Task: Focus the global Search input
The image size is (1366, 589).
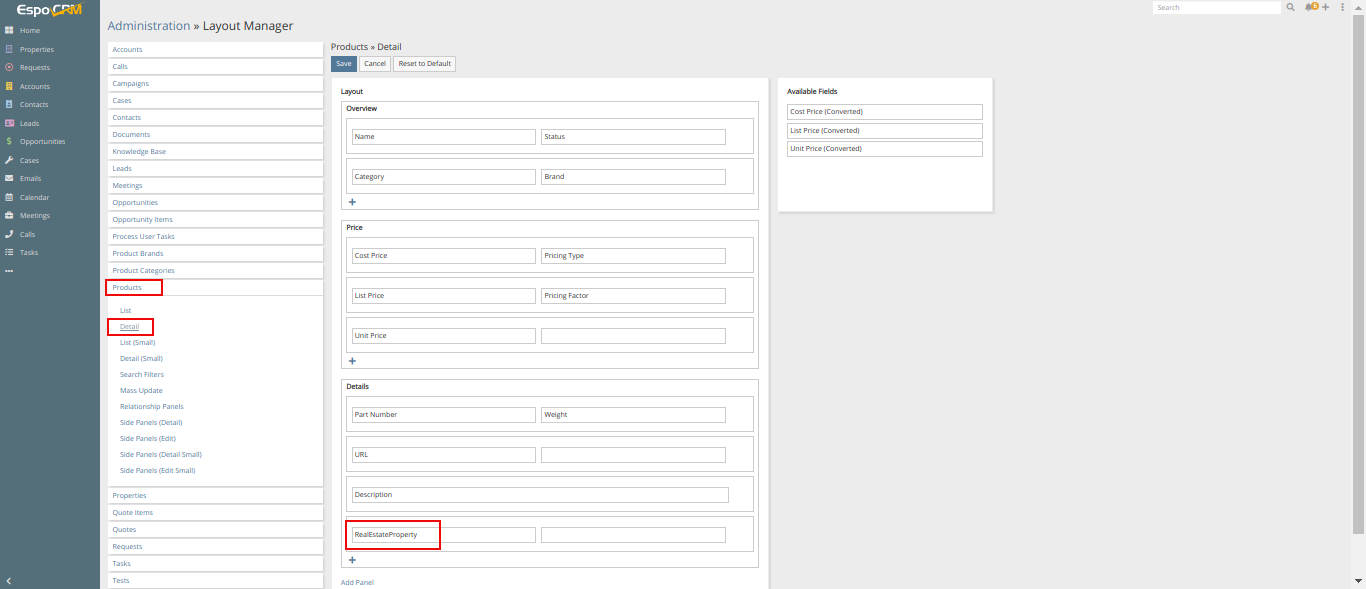Action: click(1215, 7)
